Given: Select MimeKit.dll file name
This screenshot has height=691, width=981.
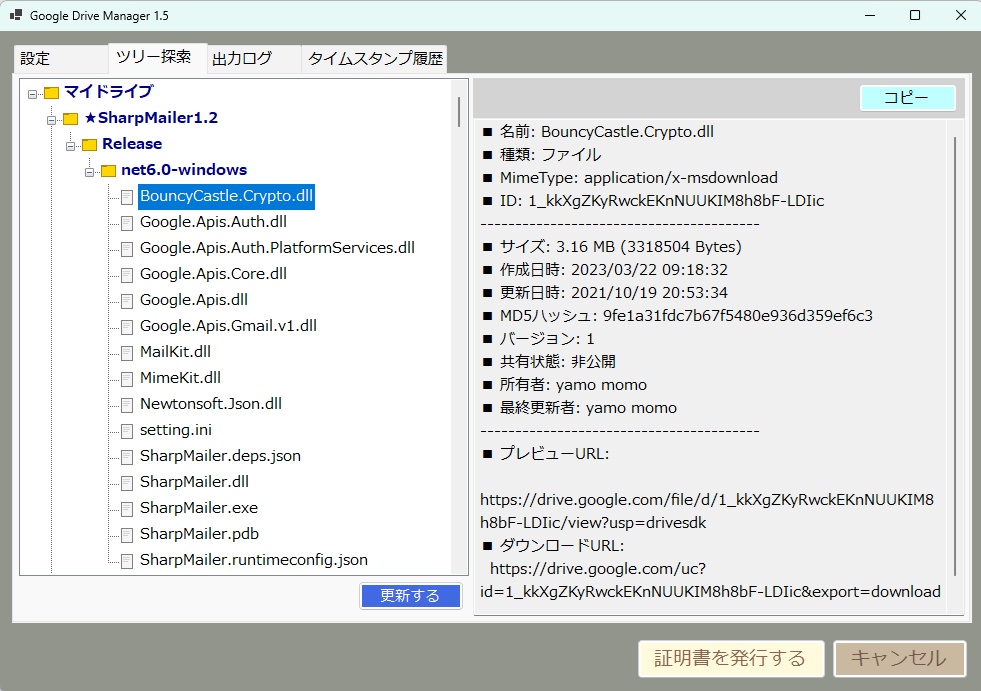Looking at the screenshot, I should point(180,377).
